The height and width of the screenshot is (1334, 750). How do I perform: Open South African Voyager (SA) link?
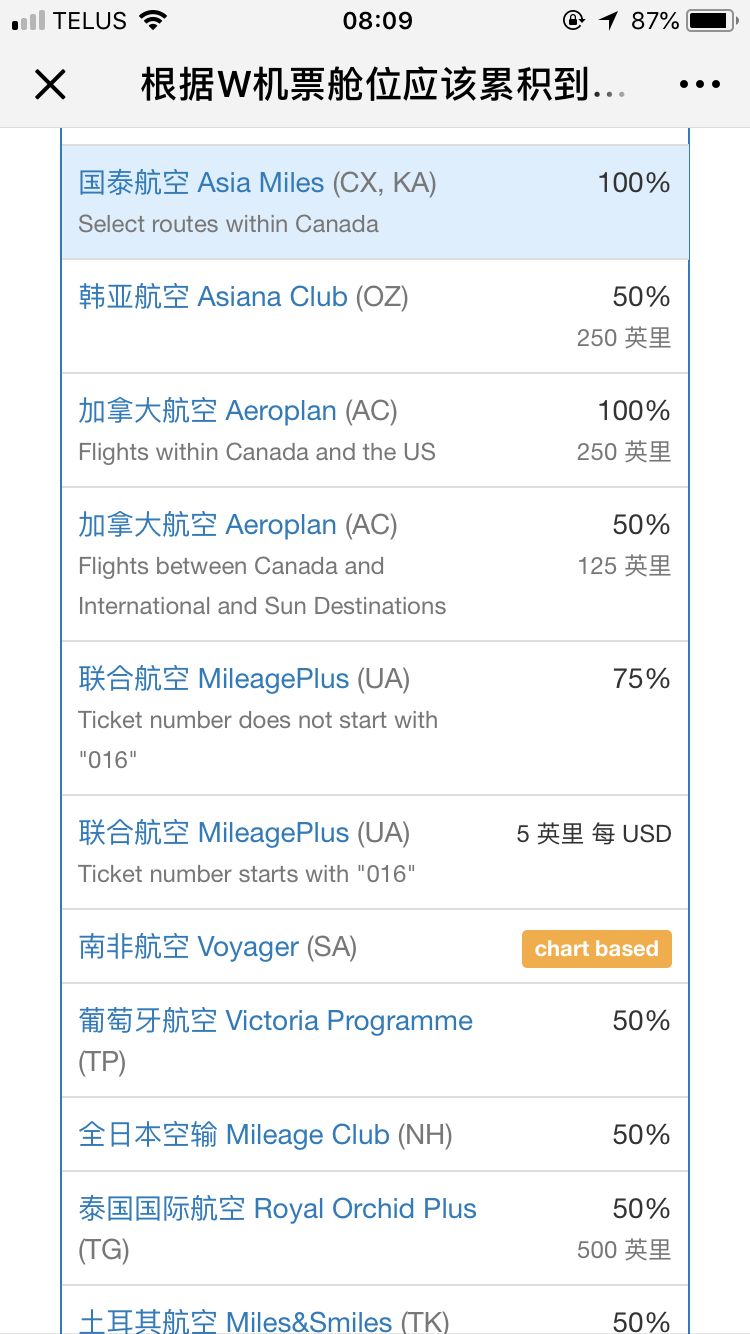coord(217,947)
